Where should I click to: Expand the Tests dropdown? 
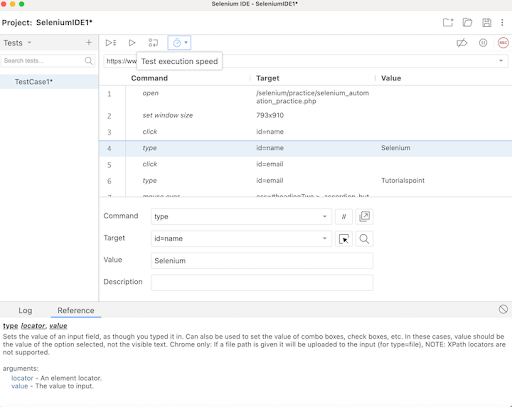click(x=29, y=43)
